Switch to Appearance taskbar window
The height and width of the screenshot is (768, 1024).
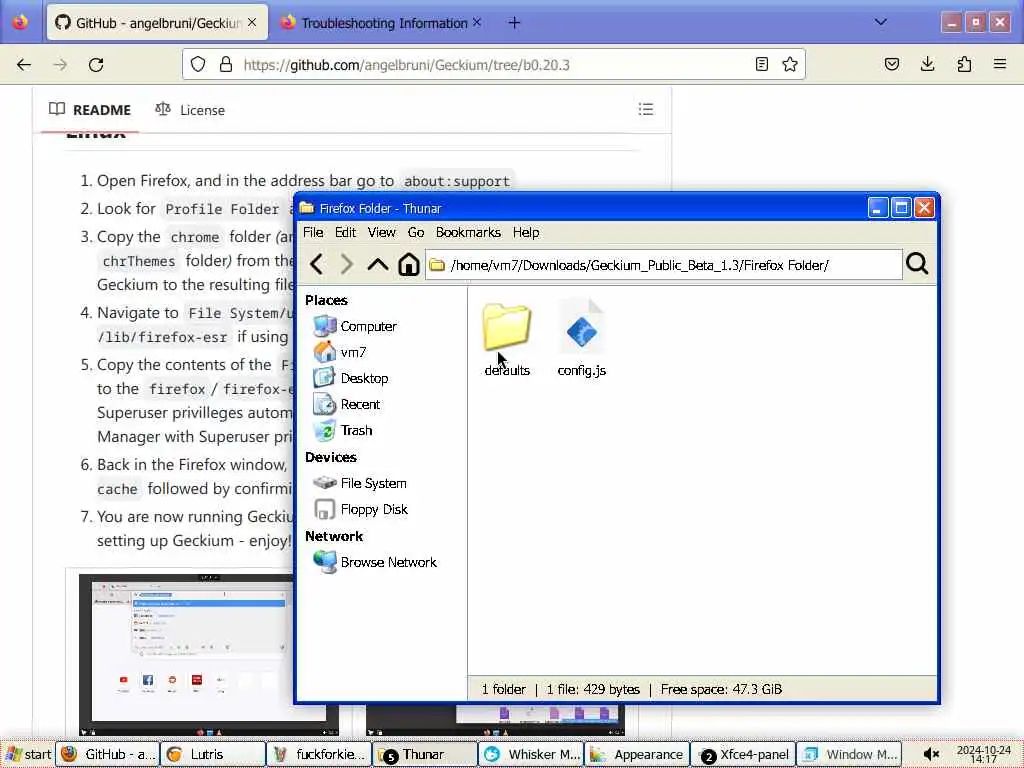[637, 754]
